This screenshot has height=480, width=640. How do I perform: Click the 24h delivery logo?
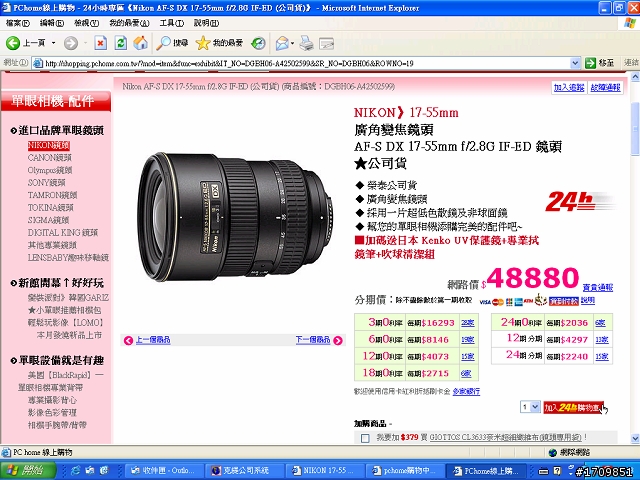click(580, 201)
